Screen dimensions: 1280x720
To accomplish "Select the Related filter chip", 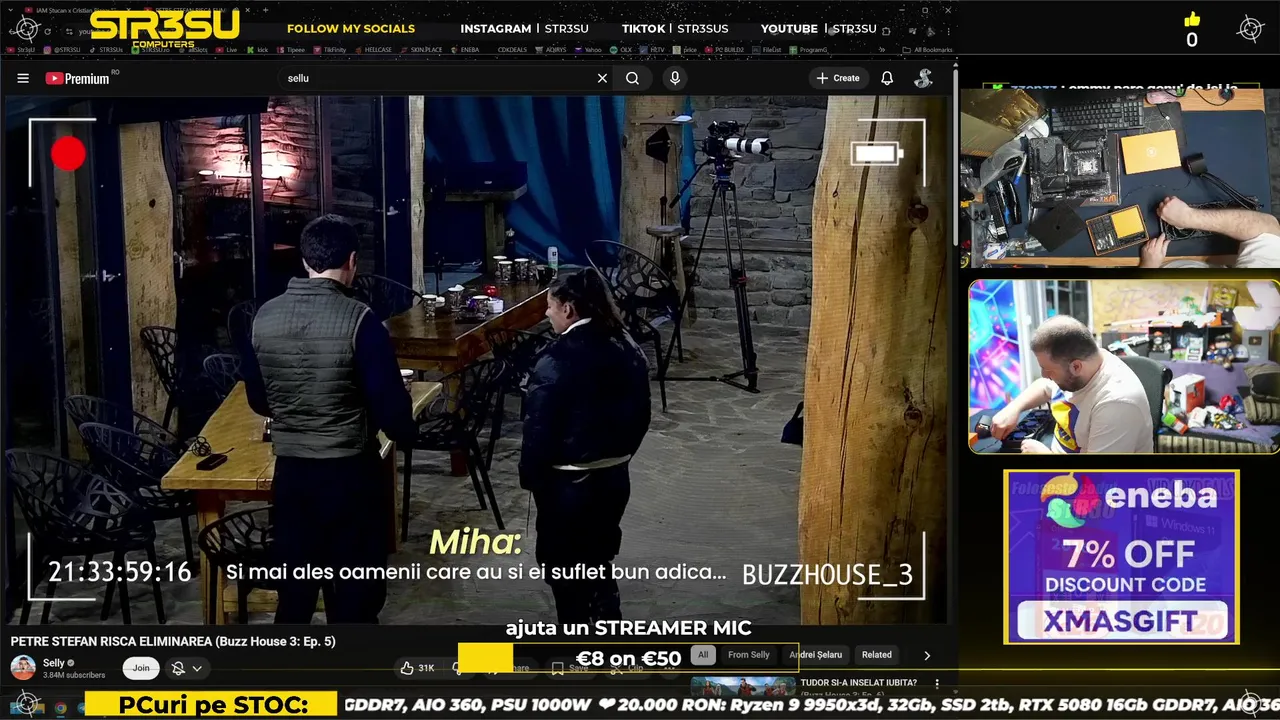I will (877, 655).
